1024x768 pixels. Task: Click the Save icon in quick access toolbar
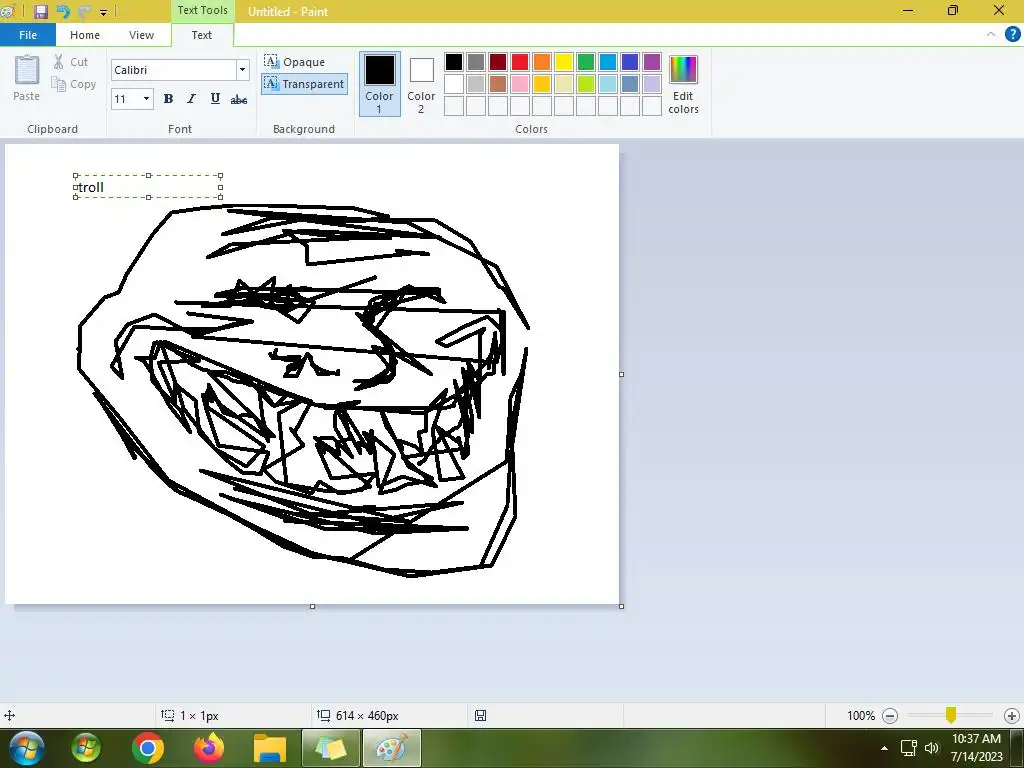[40, 11]
